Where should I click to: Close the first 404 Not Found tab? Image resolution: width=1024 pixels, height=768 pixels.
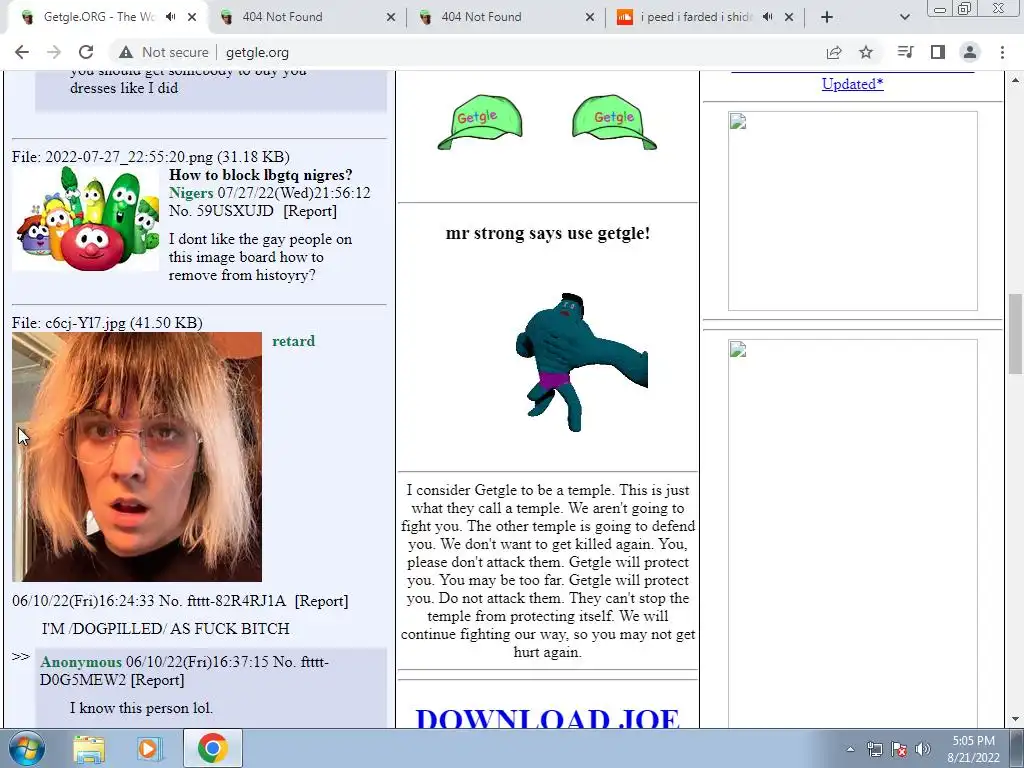pos(391,17)
